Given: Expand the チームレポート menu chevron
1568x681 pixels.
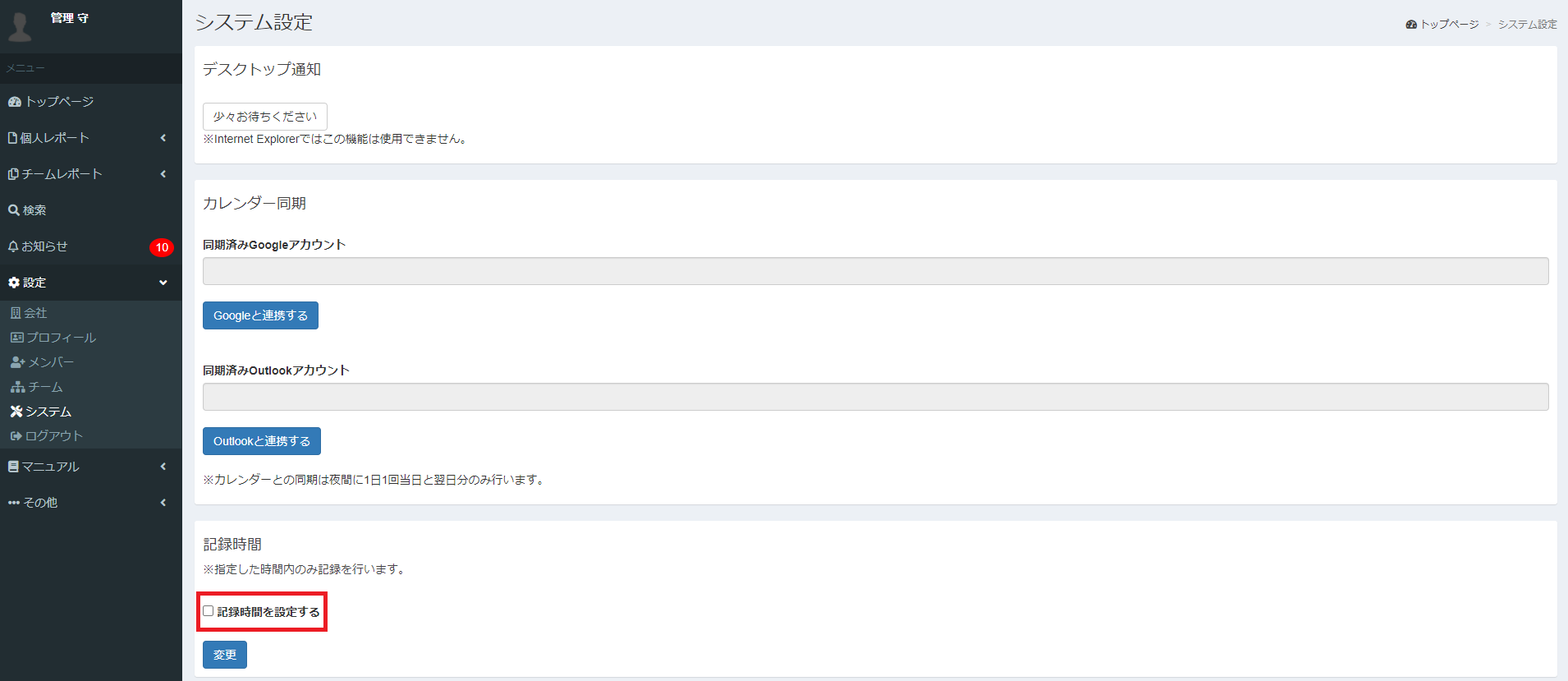Looking at the screenshot, I should tap(163, 174).
